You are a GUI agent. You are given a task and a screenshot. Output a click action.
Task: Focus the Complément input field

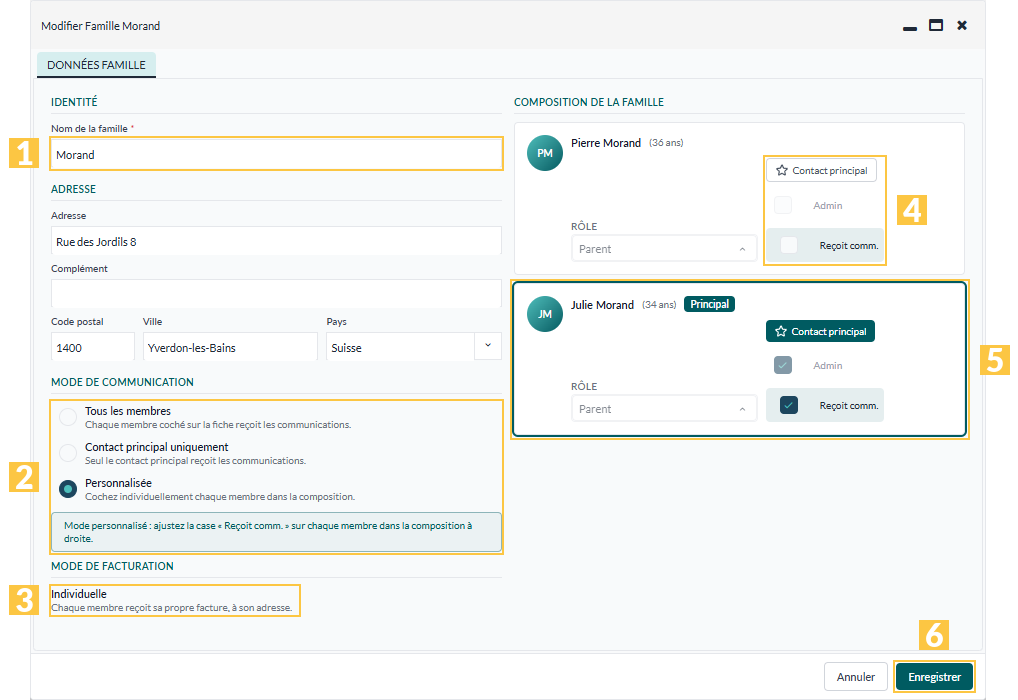(x=277, y=294)
